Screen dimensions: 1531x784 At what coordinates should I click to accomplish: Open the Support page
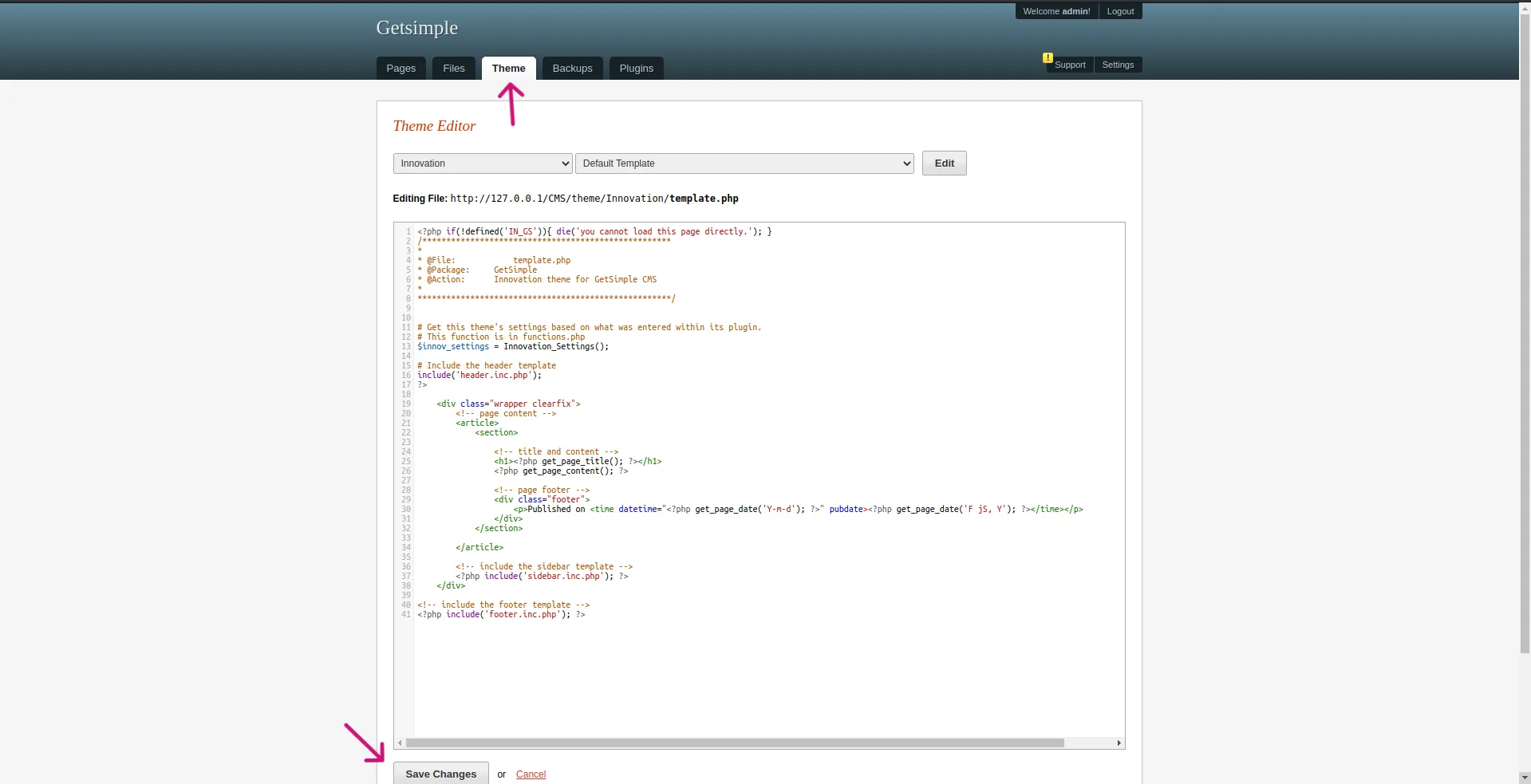point(1070,65)
